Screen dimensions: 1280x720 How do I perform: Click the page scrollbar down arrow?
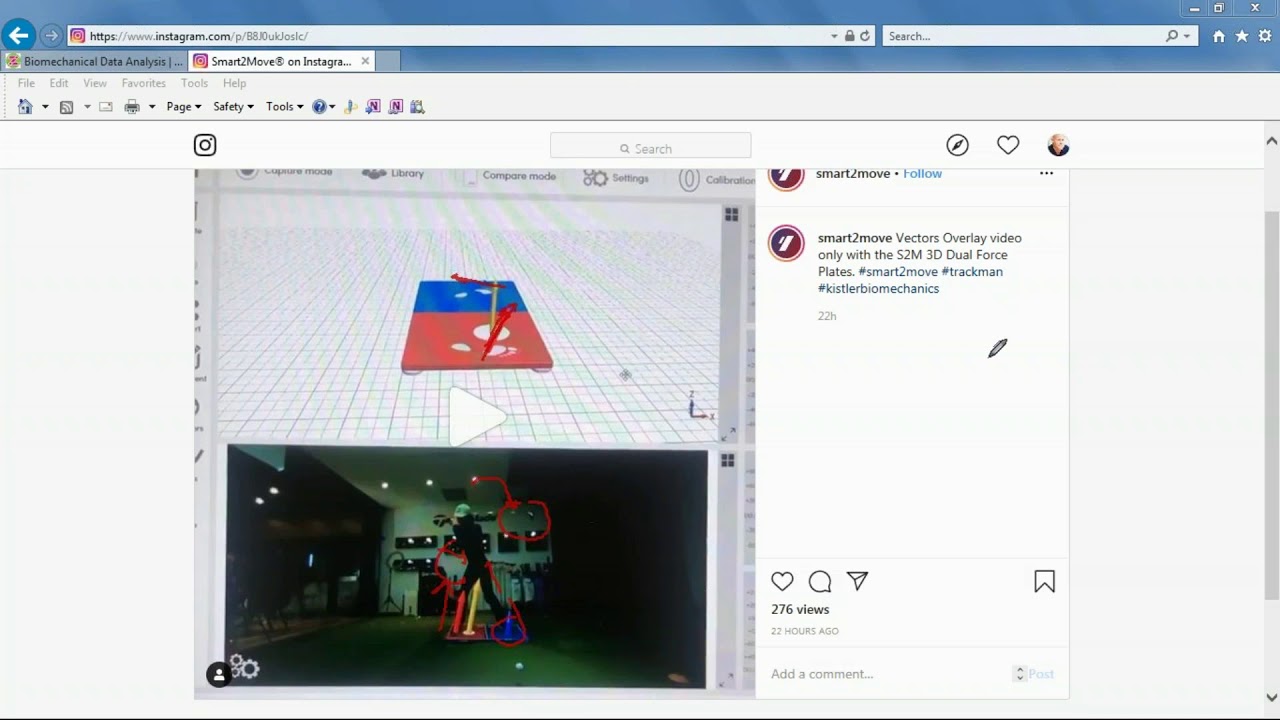click(x=1272, y=698)
